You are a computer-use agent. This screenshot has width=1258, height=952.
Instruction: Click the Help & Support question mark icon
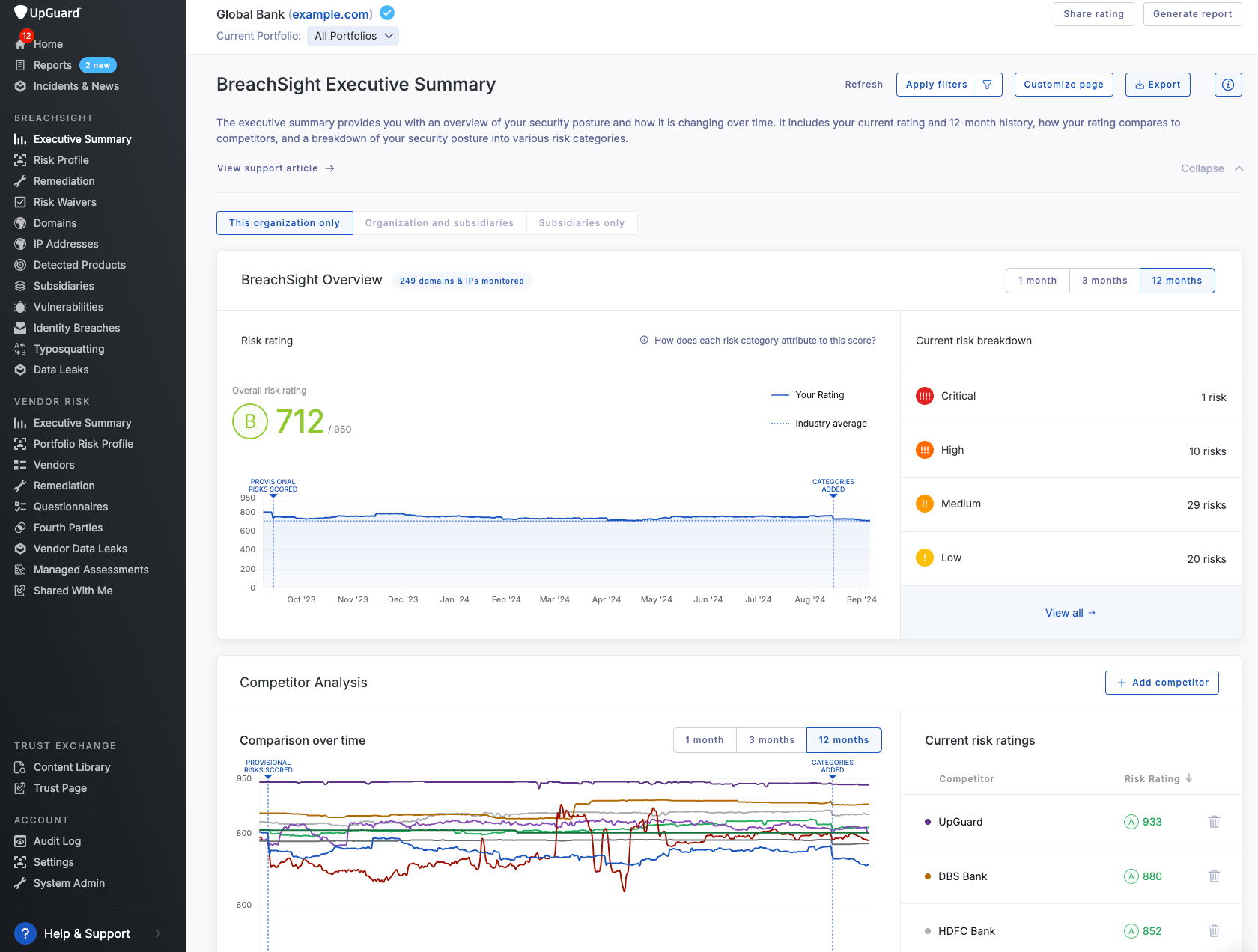point(25,933)
